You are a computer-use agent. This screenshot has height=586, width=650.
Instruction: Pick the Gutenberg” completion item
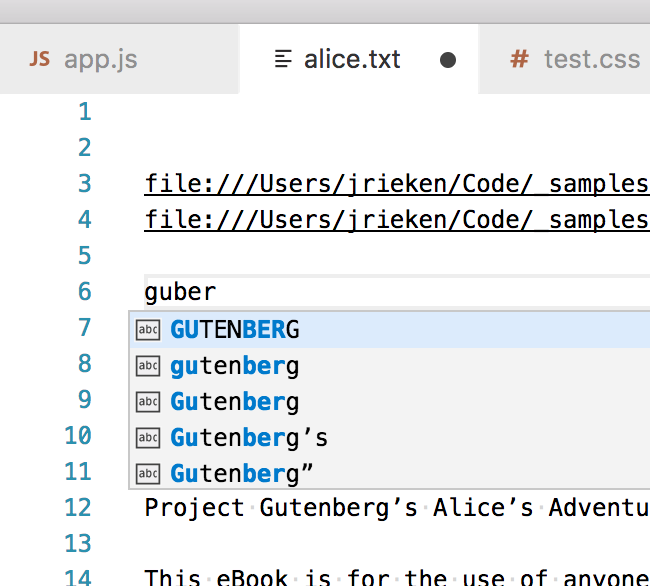(390, 474)
